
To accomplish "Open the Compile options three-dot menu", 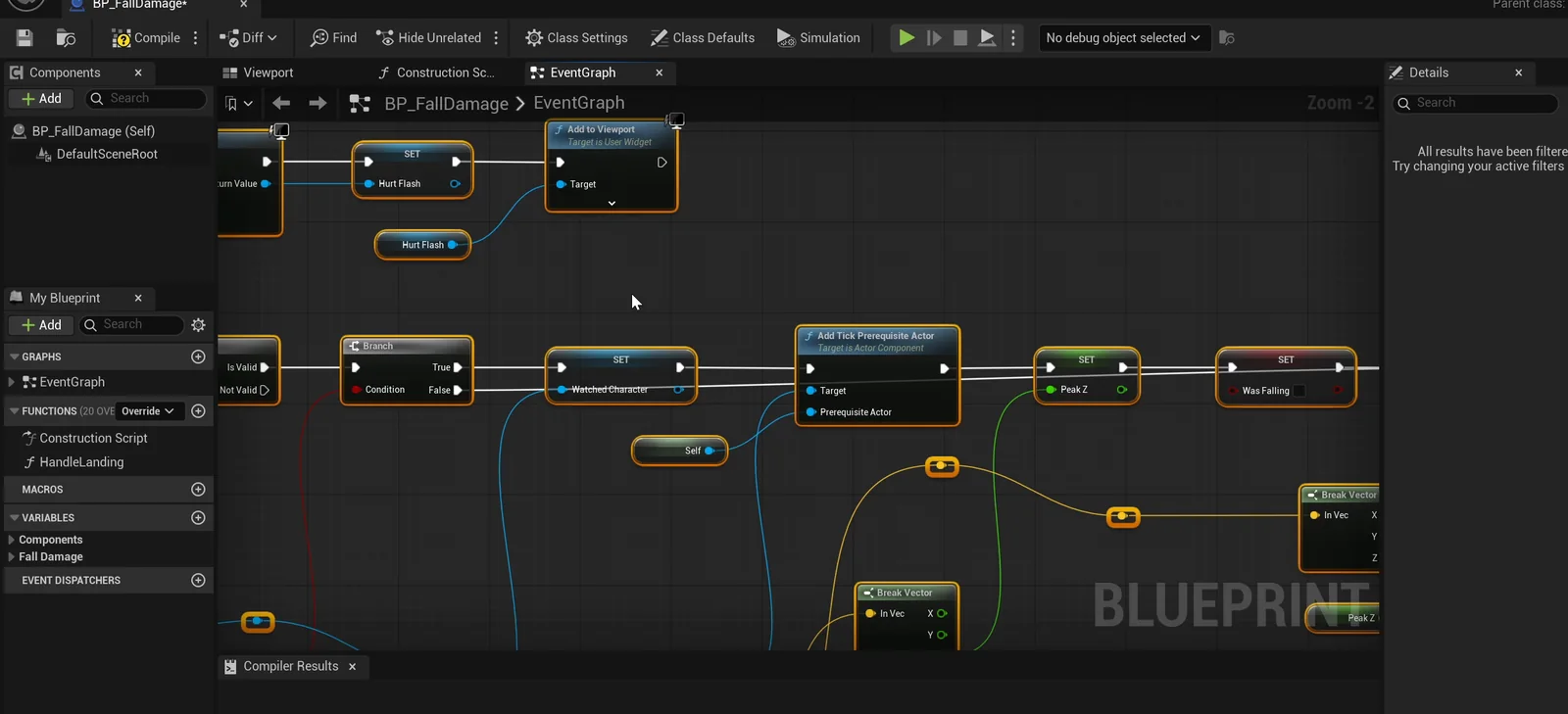I will click(x=196, y=38).
